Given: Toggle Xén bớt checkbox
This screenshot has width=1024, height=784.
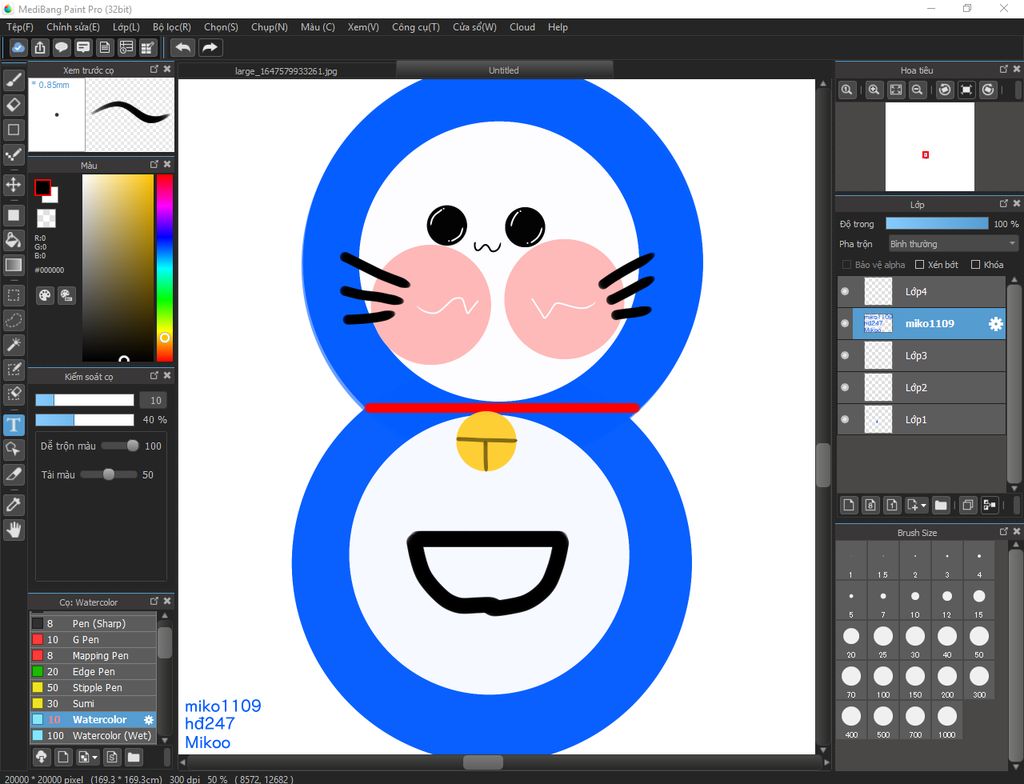Looking at the screenshot, I should click(920, 265).
